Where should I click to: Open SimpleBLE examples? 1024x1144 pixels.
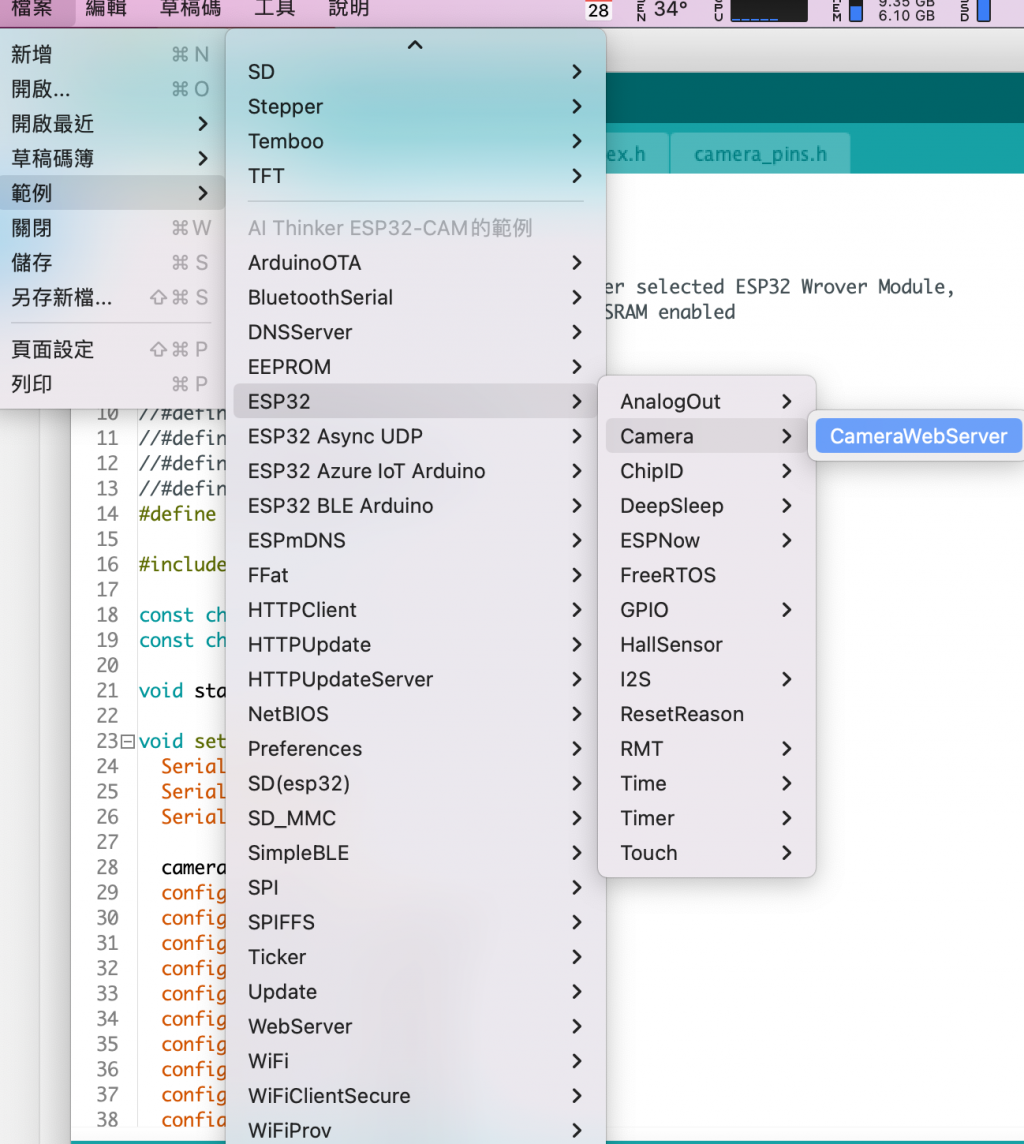point(416,853)
